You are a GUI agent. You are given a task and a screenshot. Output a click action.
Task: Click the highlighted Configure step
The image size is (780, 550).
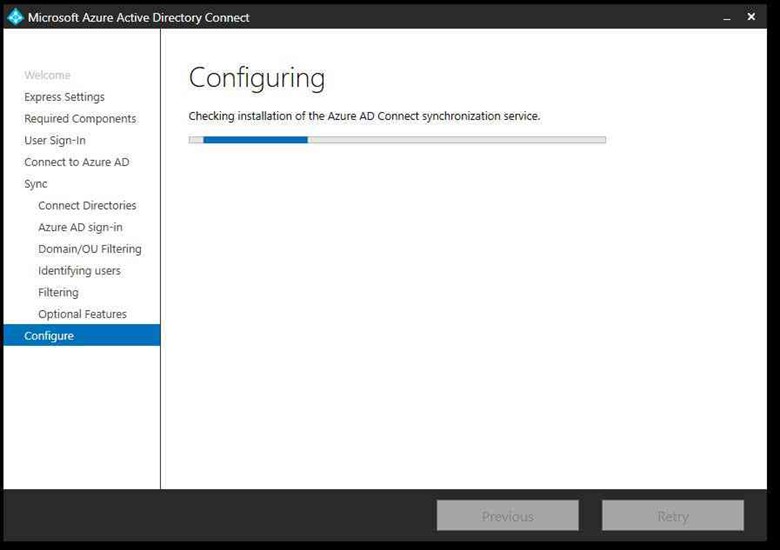click(x=49, y=336)
